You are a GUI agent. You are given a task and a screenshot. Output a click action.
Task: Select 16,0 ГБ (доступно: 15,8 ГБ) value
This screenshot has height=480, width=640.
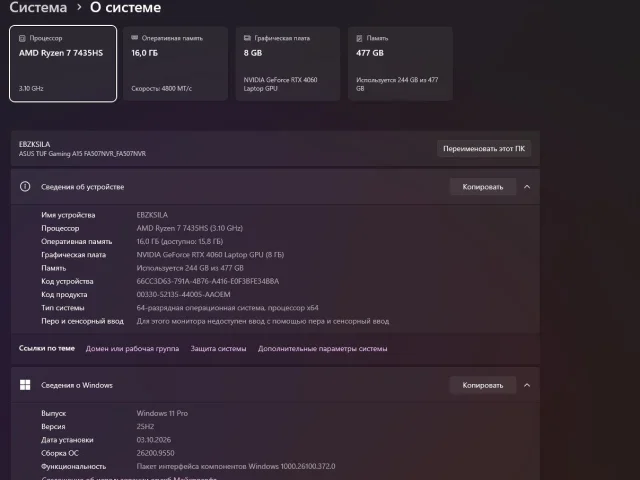coord(180,241)
